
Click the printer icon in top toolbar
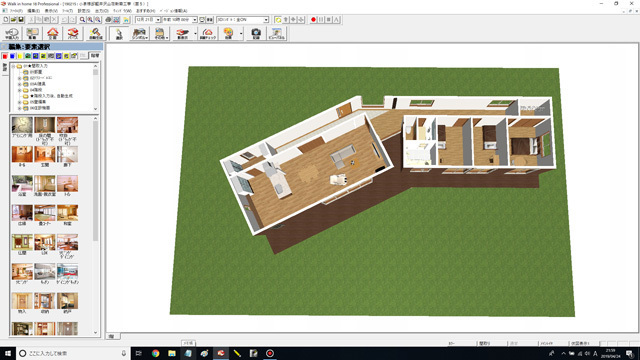tap(108, 20)
